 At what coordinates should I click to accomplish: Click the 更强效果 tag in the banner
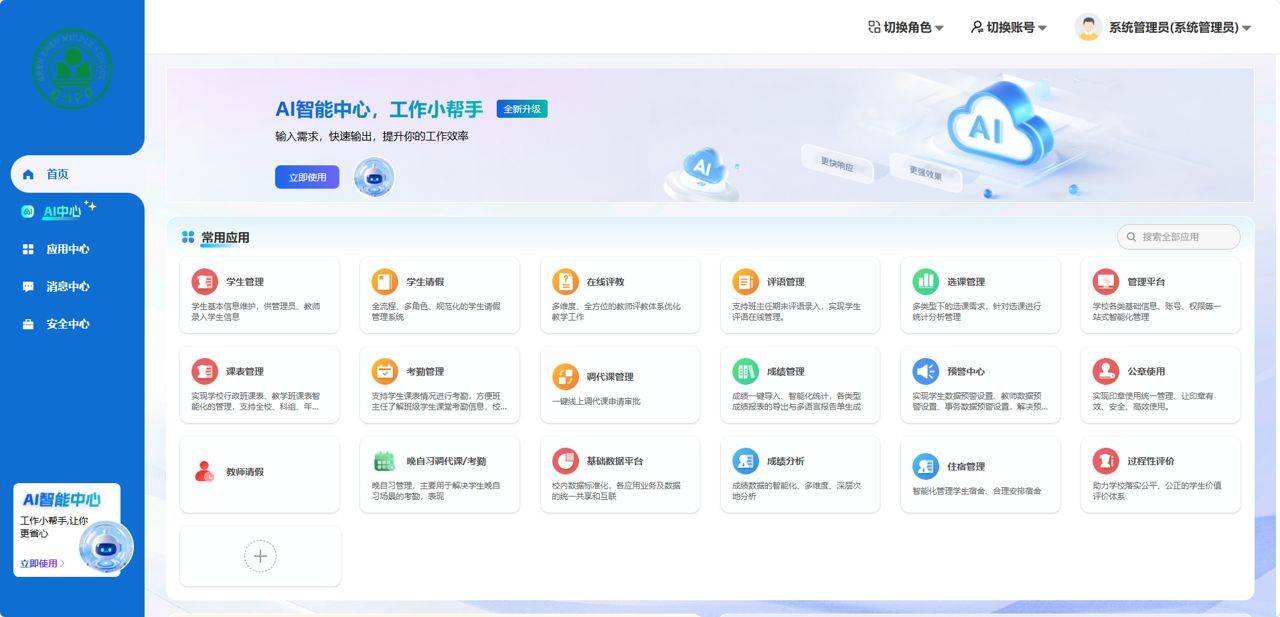[x=925, y=174]
